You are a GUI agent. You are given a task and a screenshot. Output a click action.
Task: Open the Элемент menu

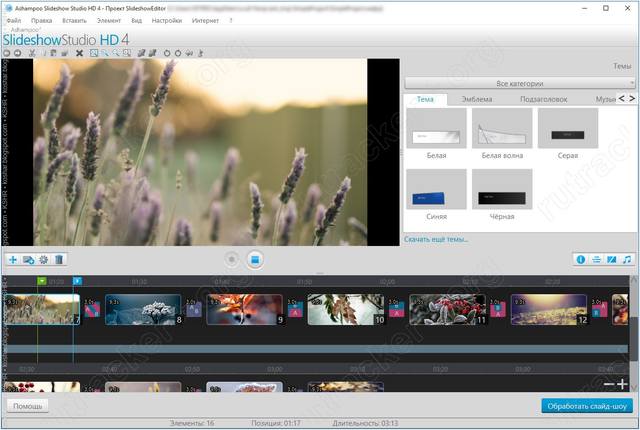pyautogui.click(x=109, y=20)
